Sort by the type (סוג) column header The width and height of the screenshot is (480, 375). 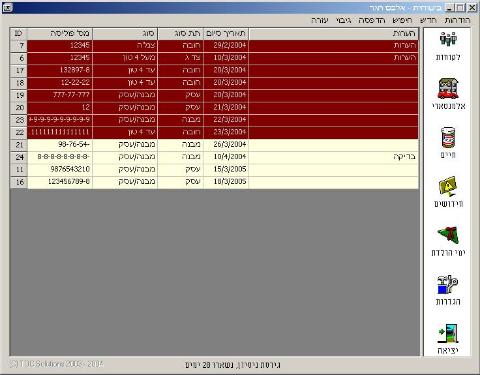pos(125,34)
